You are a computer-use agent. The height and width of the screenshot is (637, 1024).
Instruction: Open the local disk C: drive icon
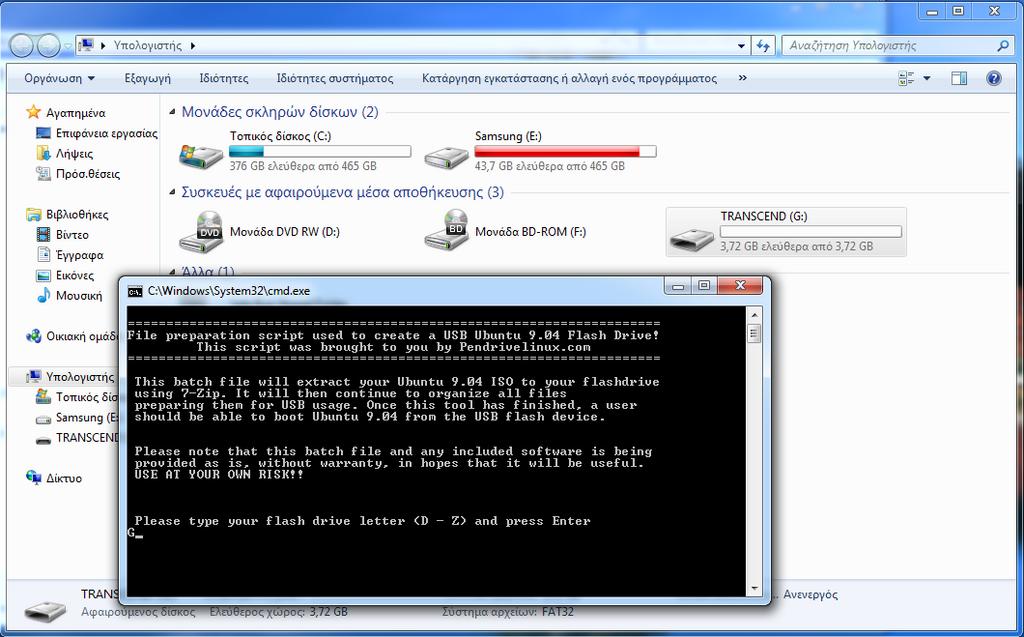201,155
